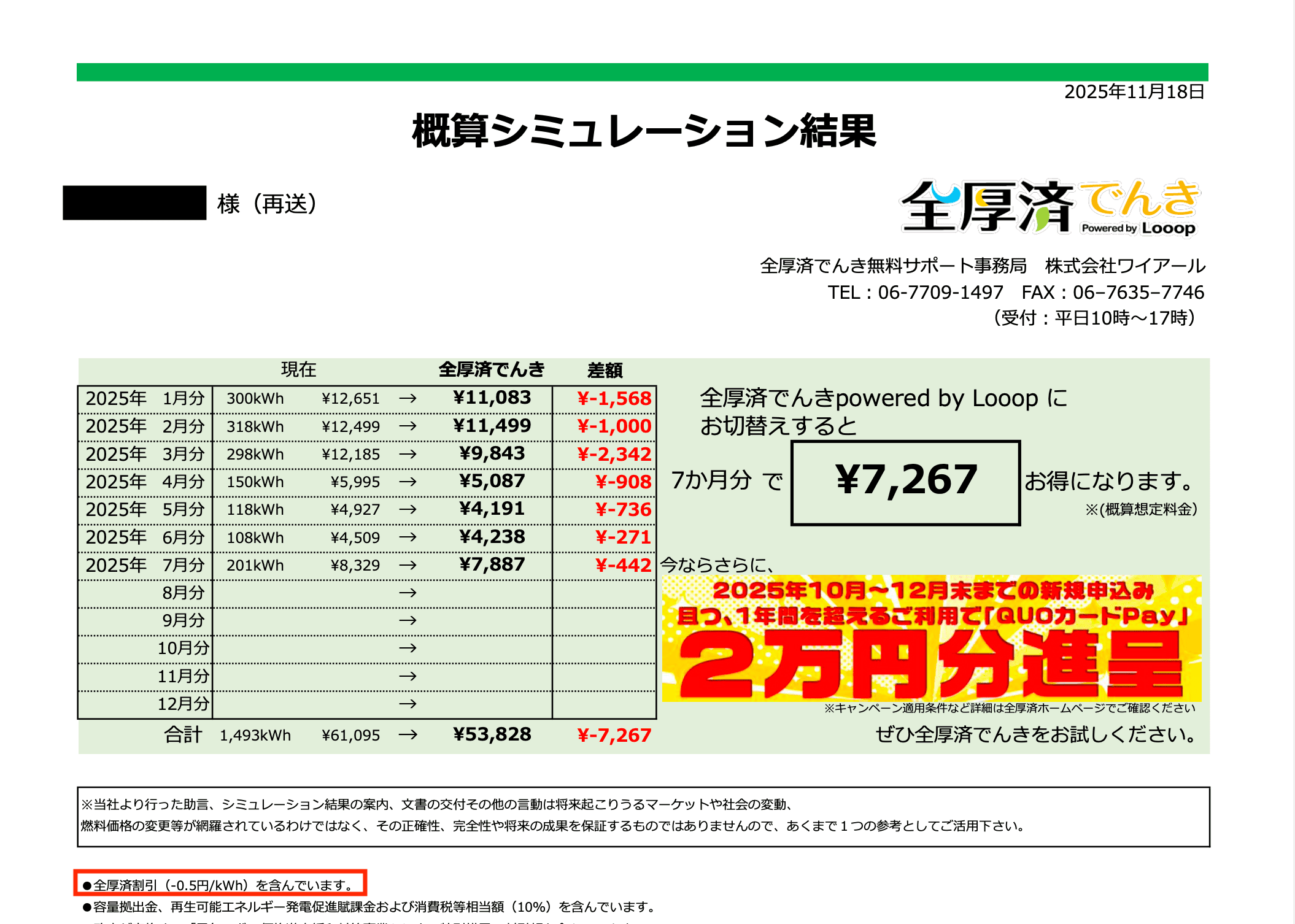Image resolution: width=1295 pixels, height=924 pixels.
Task: Click the green header bar
Action: [x=642, y=72]
